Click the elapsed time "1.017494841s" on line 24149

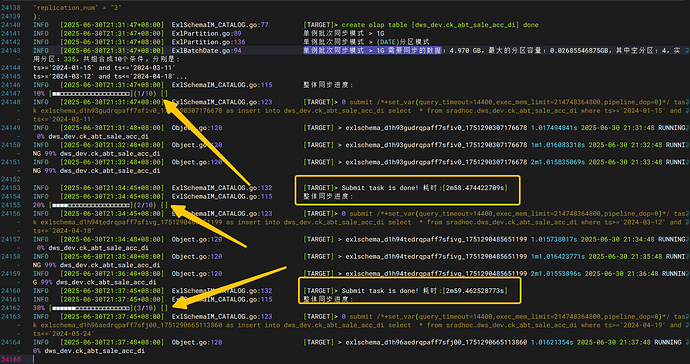pyautogui.click(x=554, y=128)
